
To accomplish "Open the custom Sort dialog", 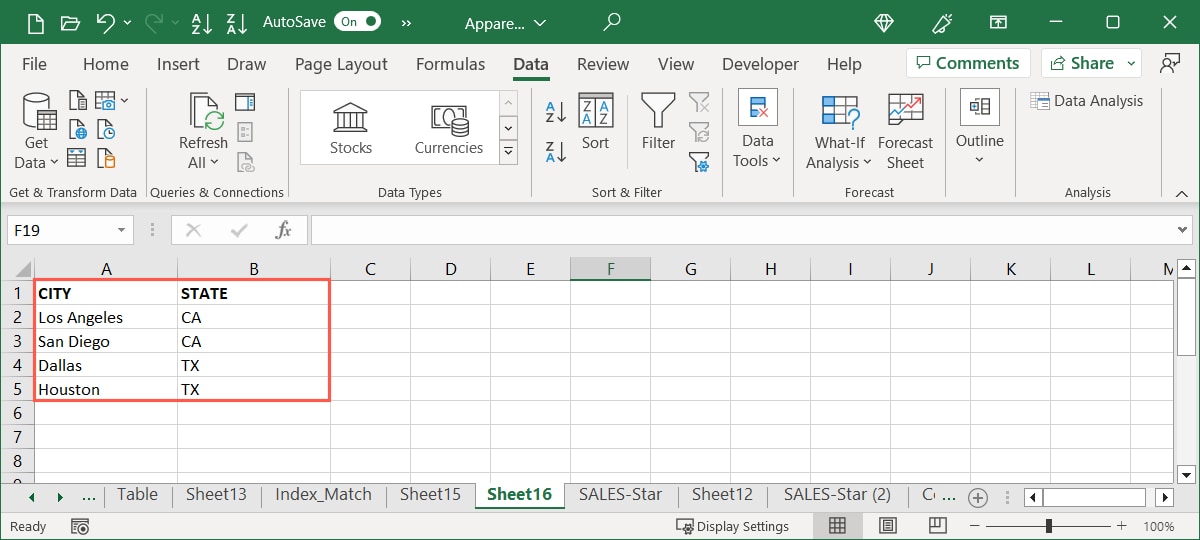I will coord(595,123).
